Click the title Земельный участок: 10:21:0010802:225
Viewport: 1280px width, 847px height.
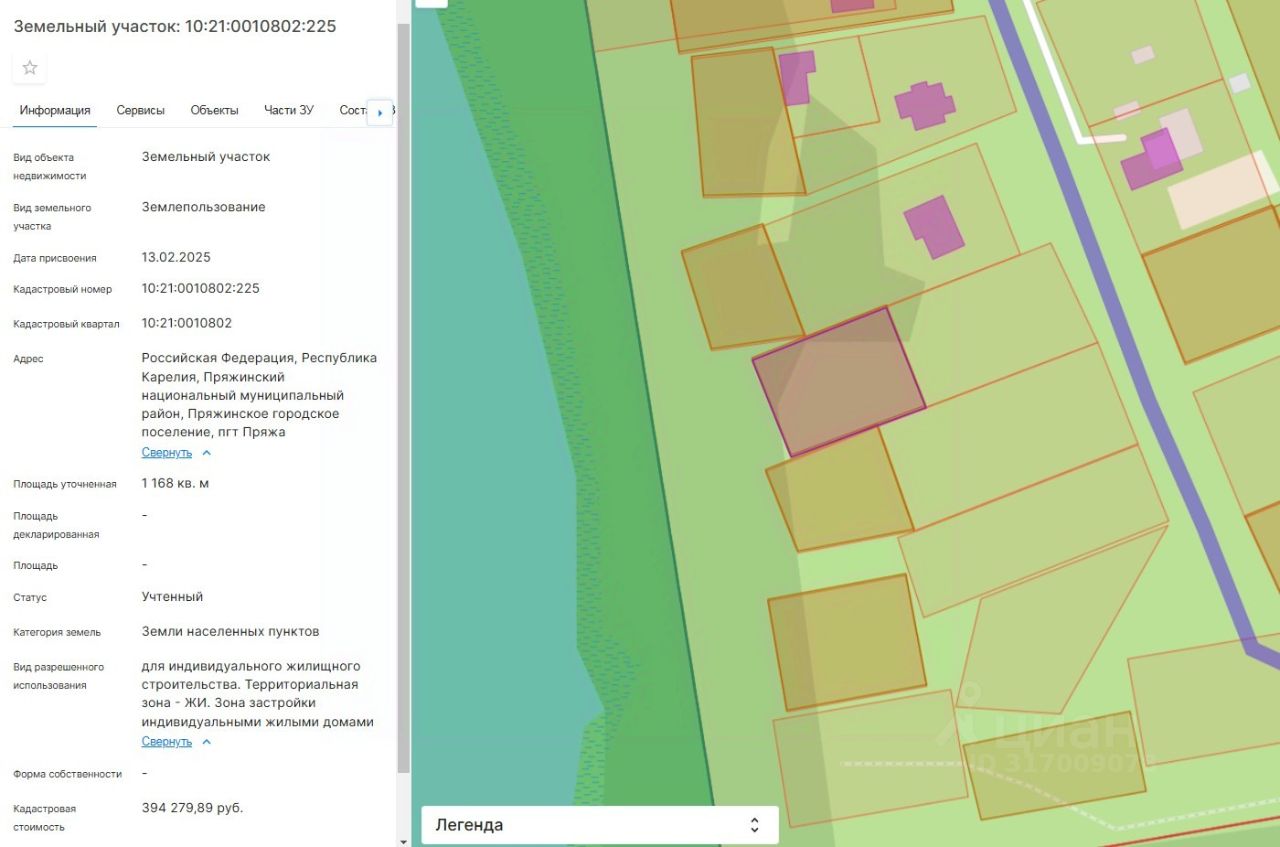pyautogui.click(x=175, y=26)
